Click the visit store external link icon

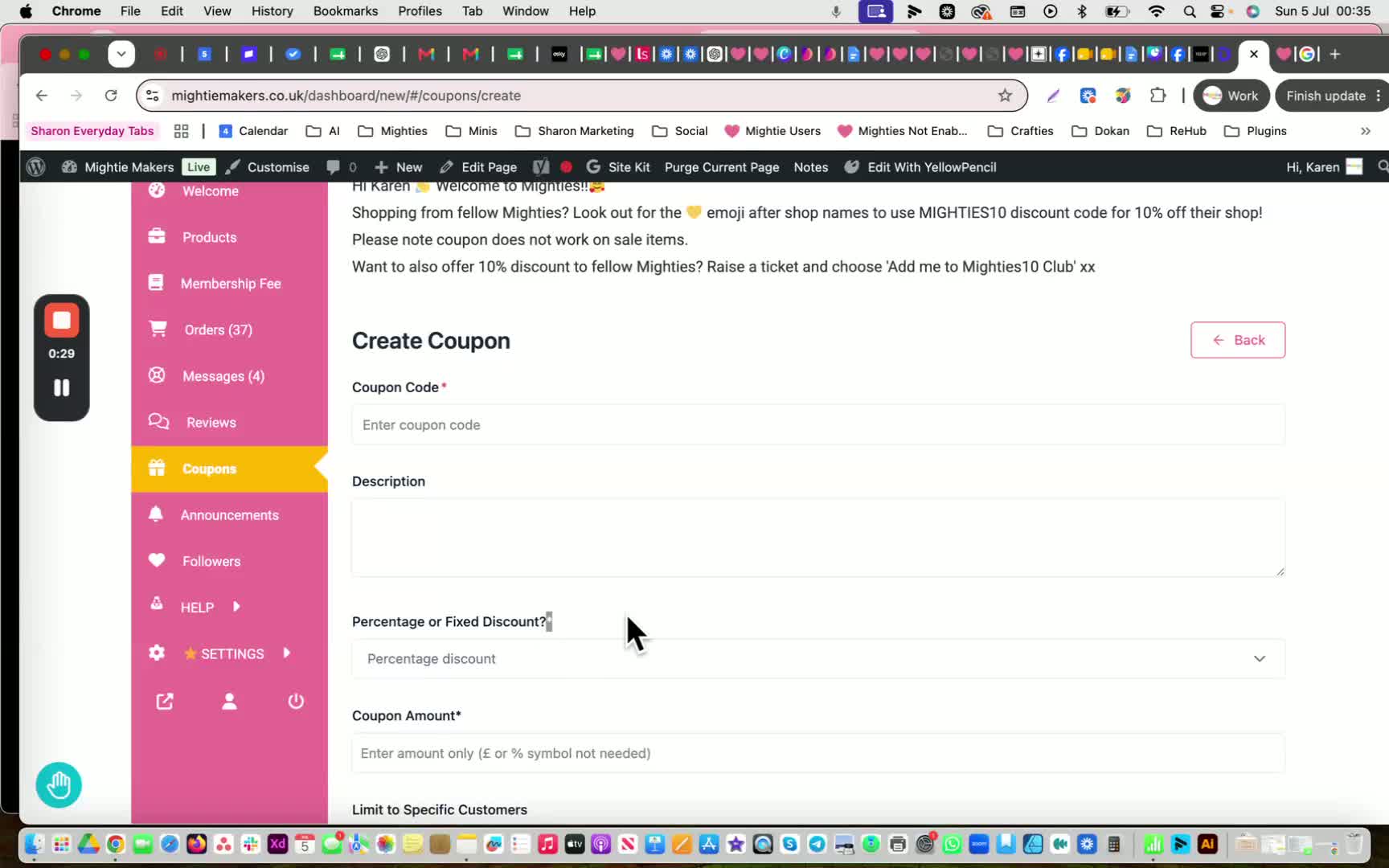pyautogui.click(x=165, y=702)
